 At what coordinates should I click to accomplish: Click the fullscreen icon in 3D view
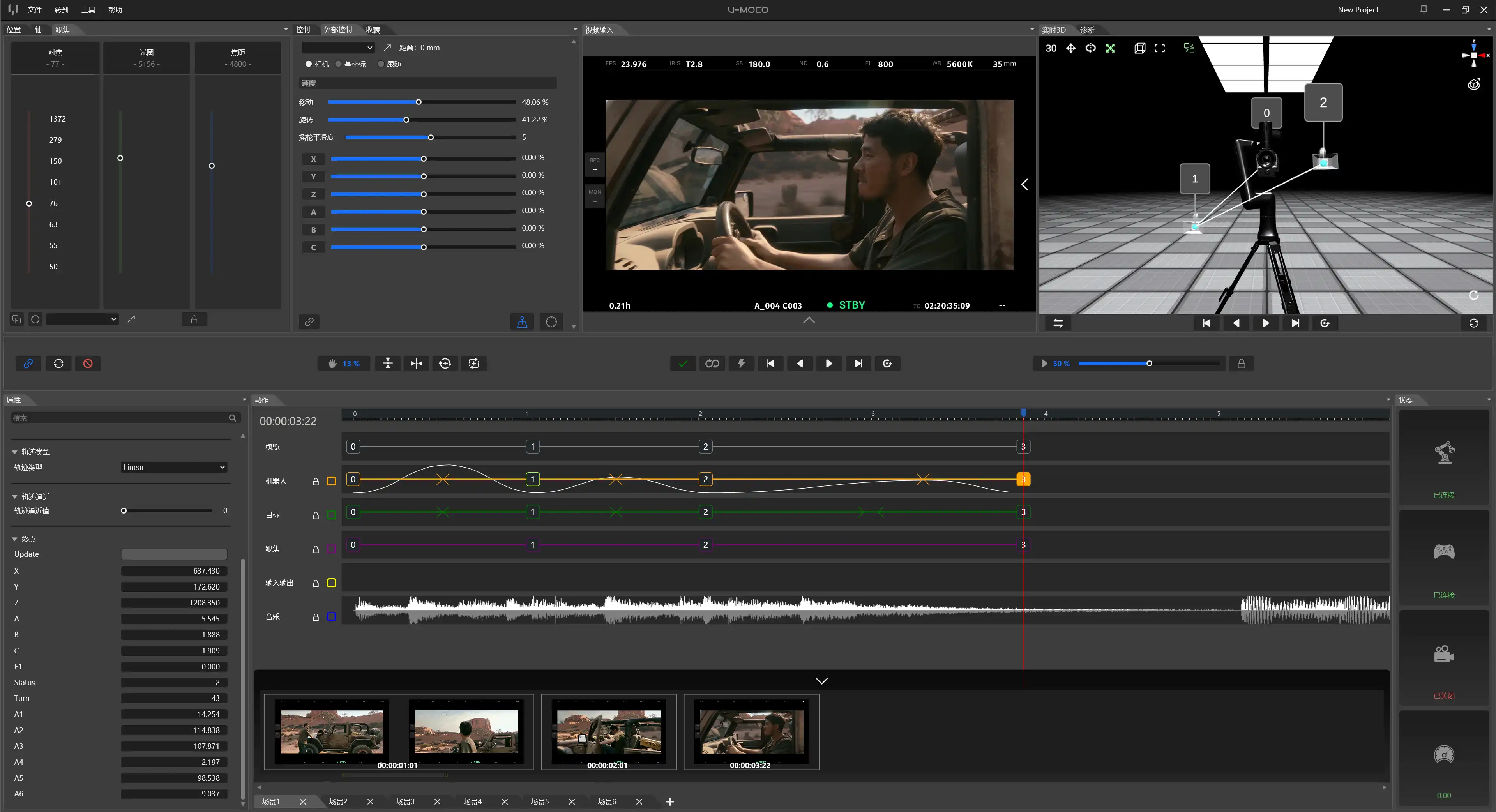1160,48
